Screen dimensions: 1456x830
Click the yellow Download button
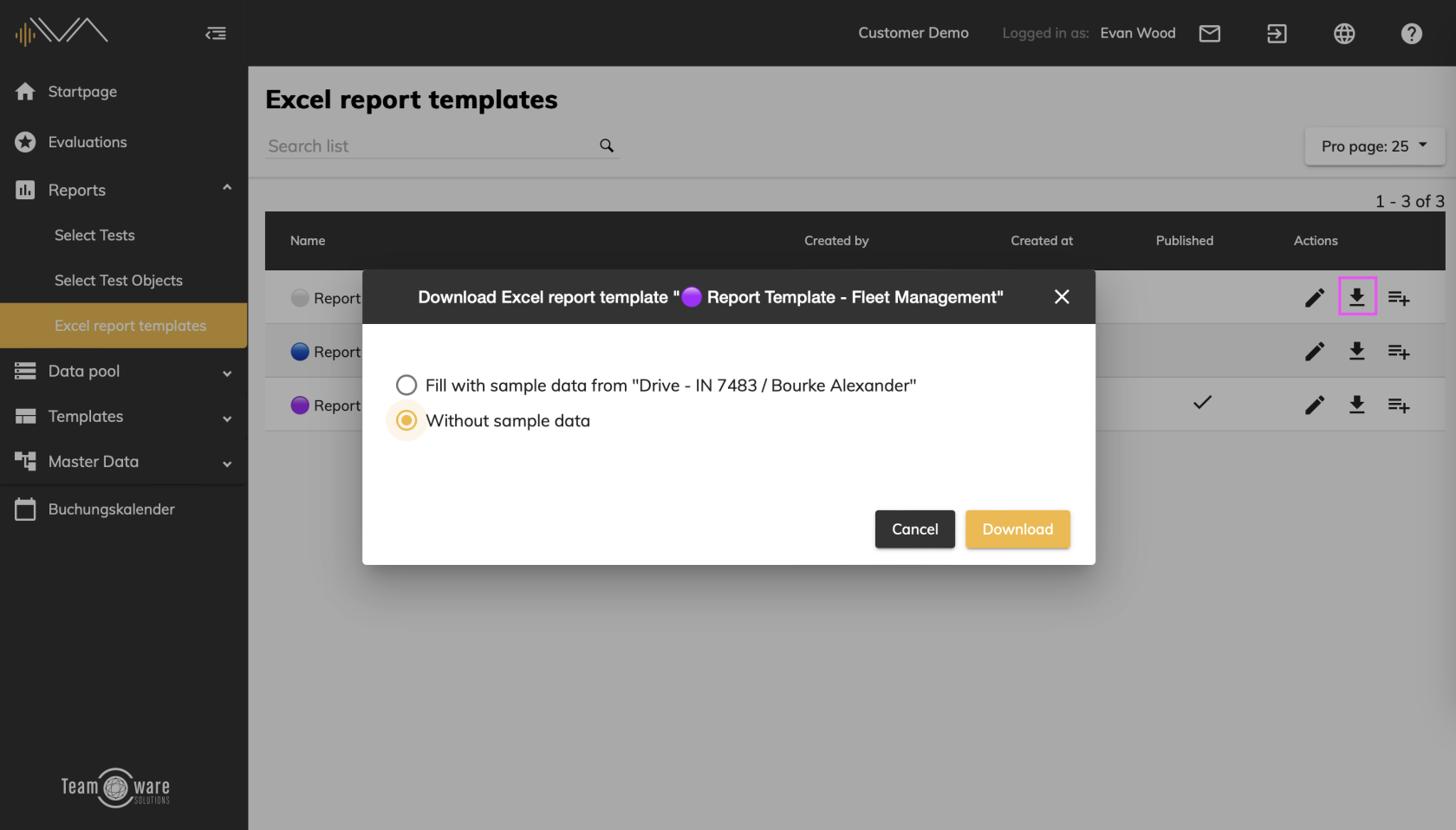(1017, 528)
